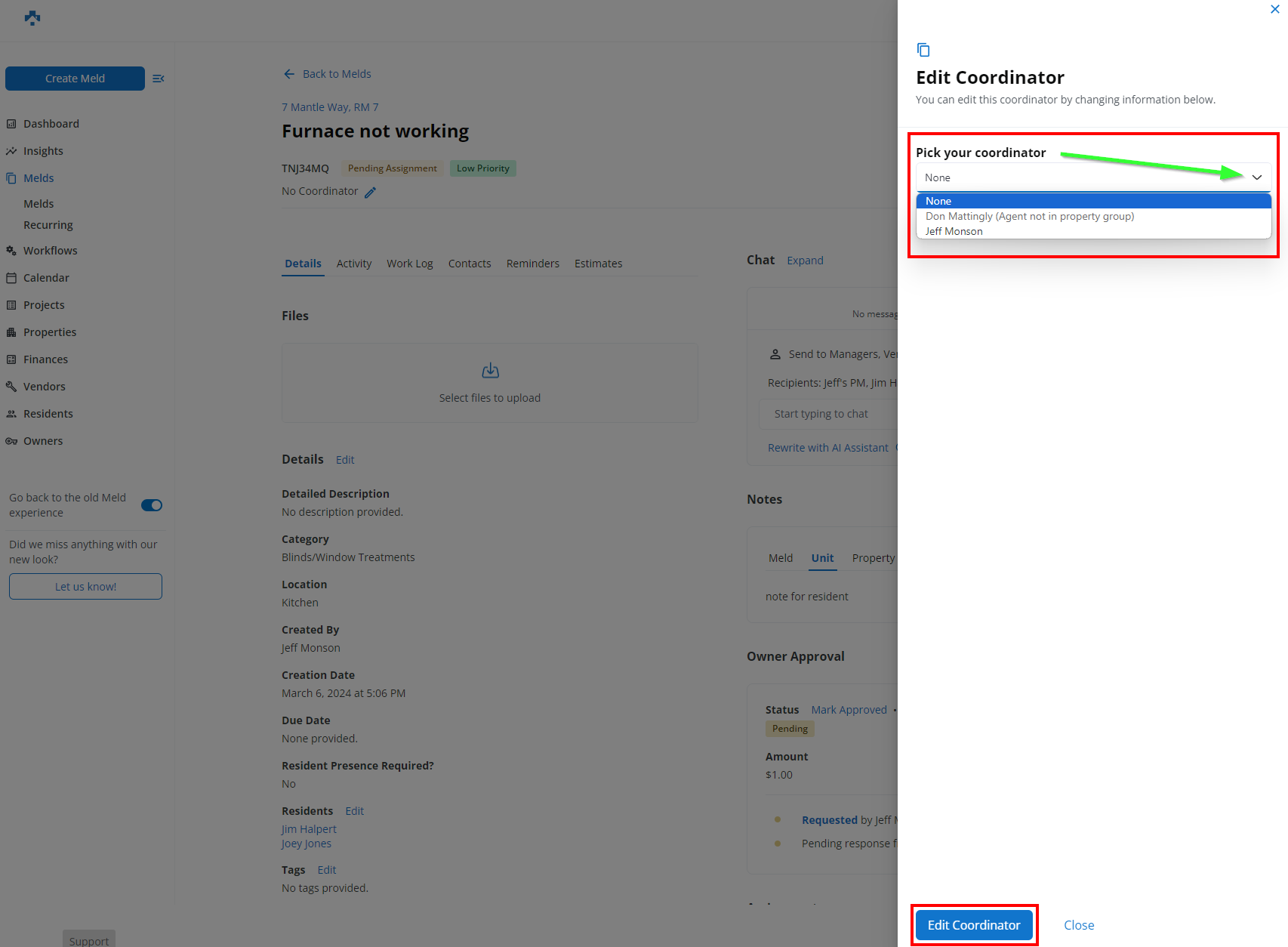Switch to the Activity tab
Image resolution: width=1288 pixels, height=947 pixels.
click(x=353, y=264)
